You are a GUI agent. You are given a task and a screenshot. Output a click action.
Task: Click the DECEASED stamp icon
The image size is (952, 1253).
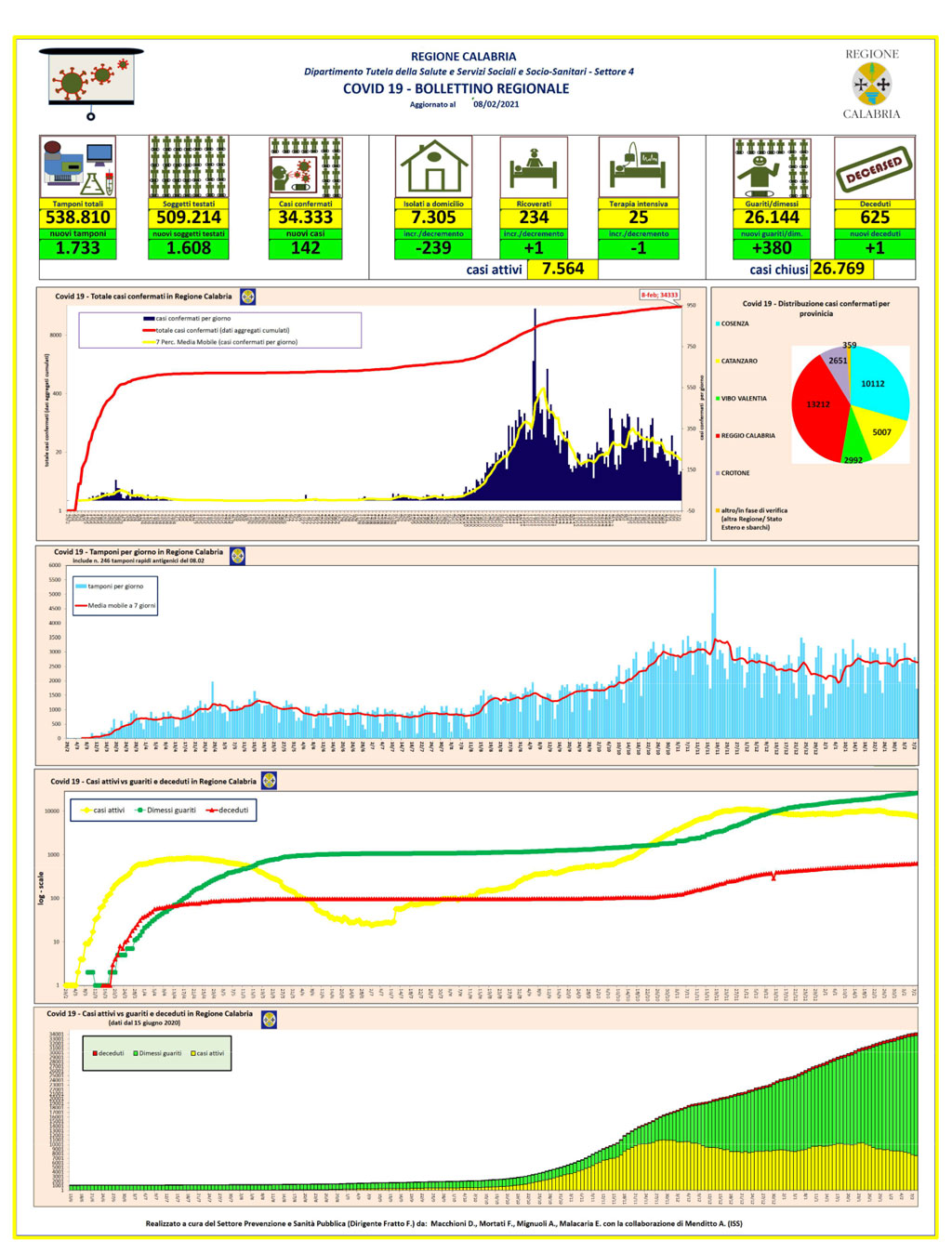(875, 167)
